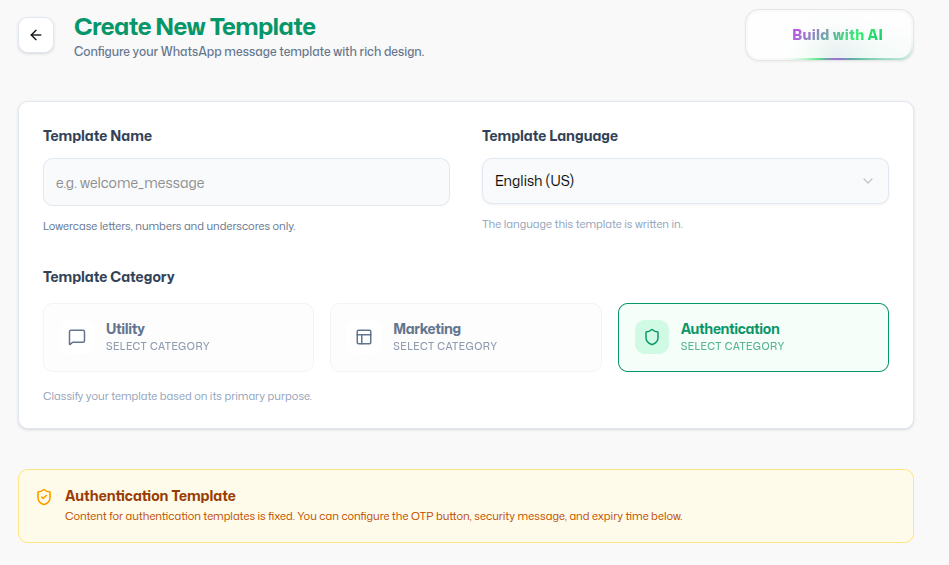Click the Authentication Template notice title
Screen dimensions: 949x565
coord(150,495)
